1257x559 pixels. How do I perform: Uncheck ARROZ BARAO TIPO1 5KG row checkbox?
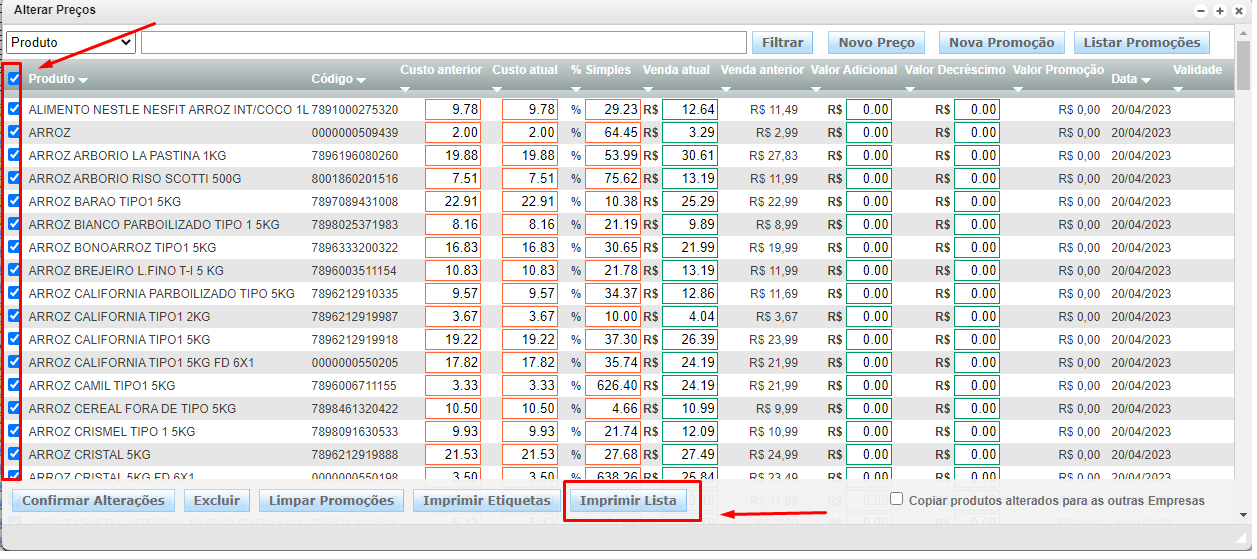coord(14,201)
